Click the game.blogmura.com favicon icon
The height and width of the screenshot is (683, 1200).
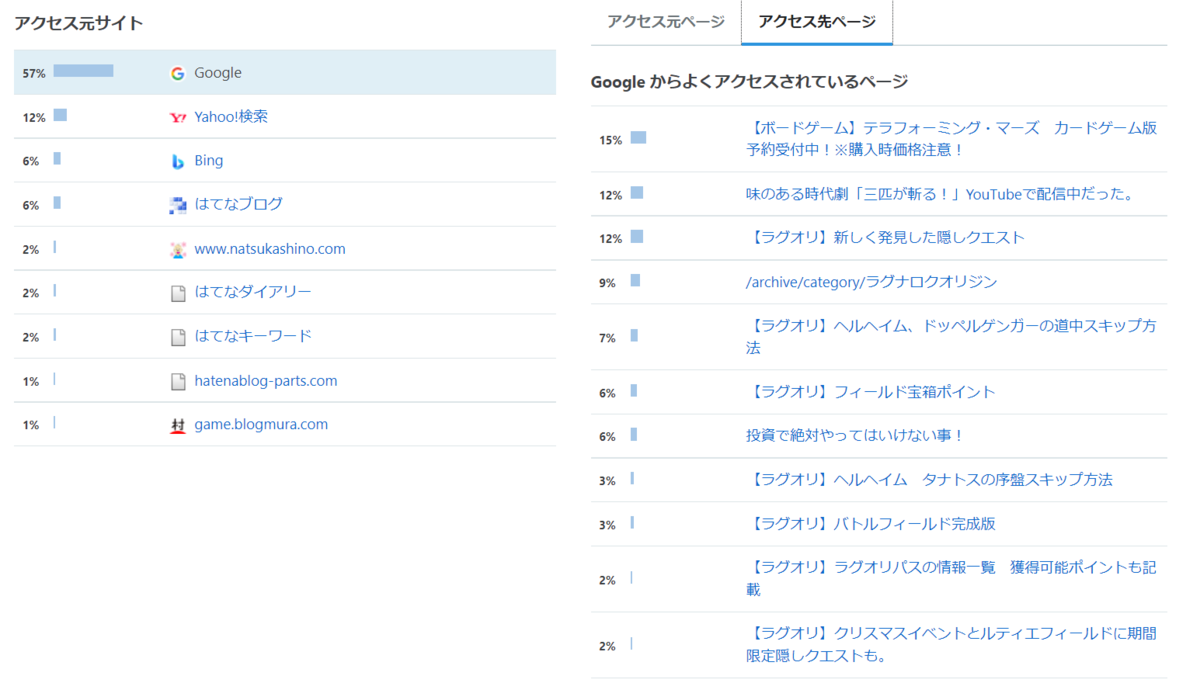178,425
